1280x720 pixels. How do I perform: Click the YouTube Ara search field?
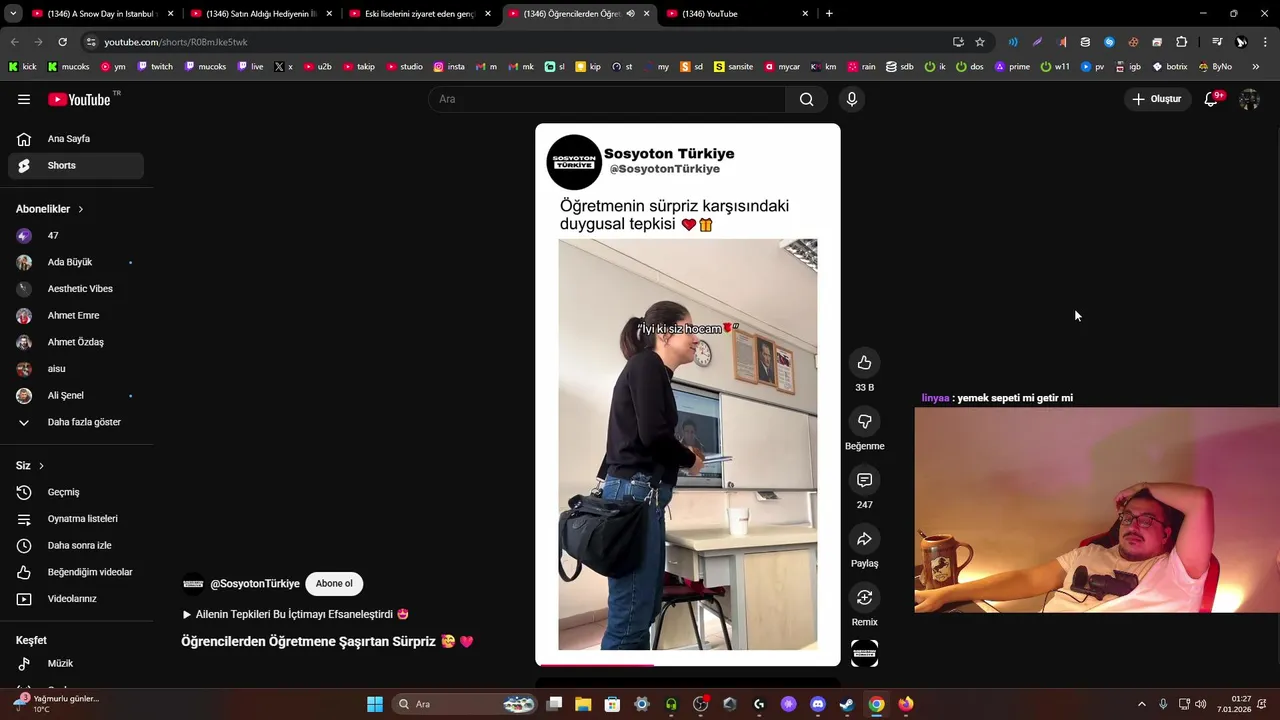click(x=607, y=99)
